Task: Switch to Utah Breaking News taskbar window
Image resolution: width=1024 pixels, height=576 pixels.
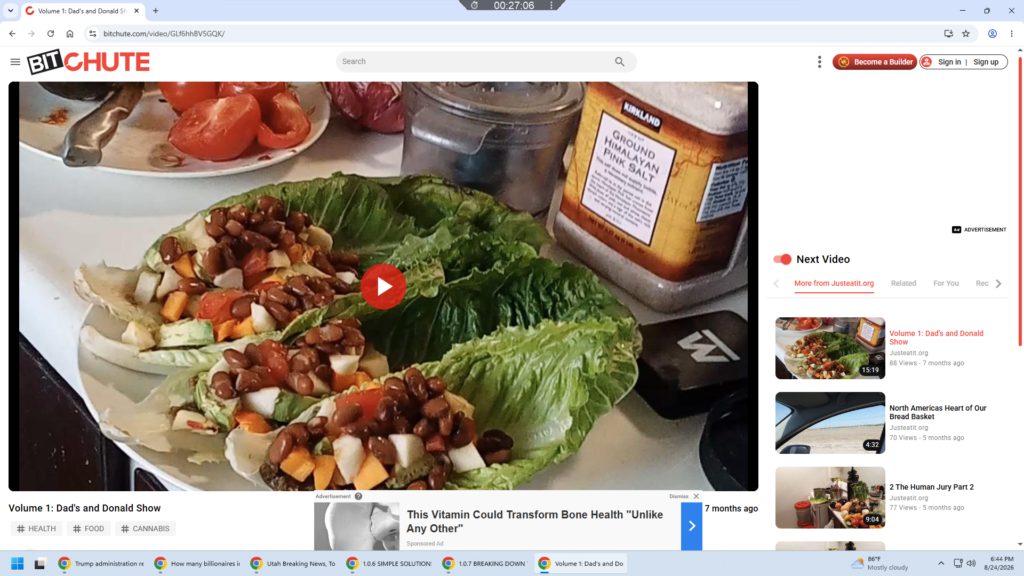Action: [293, 563]
